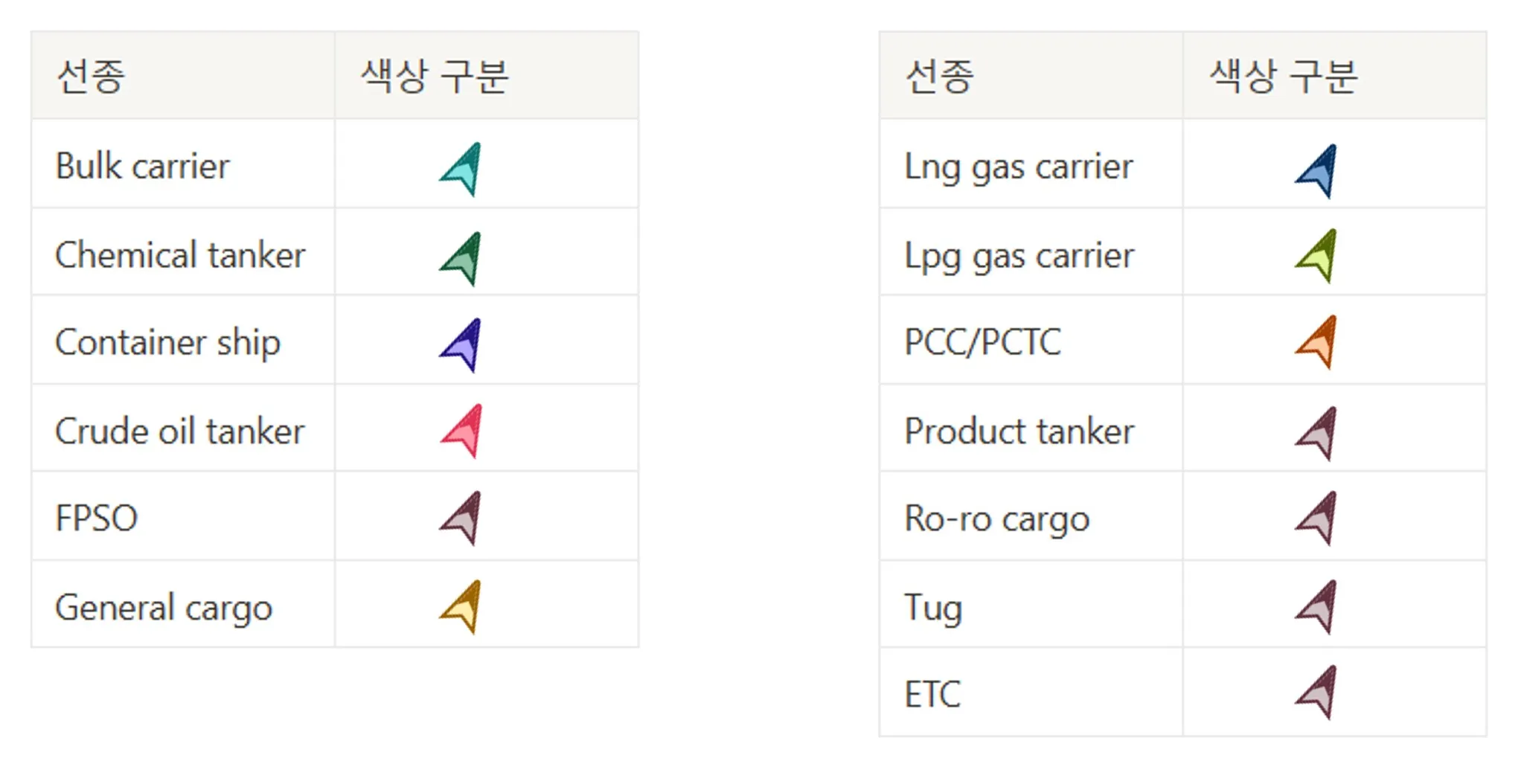Select the Tug arrow icon
This screenshot has width=1524, height=784.
coord(1319,607)
